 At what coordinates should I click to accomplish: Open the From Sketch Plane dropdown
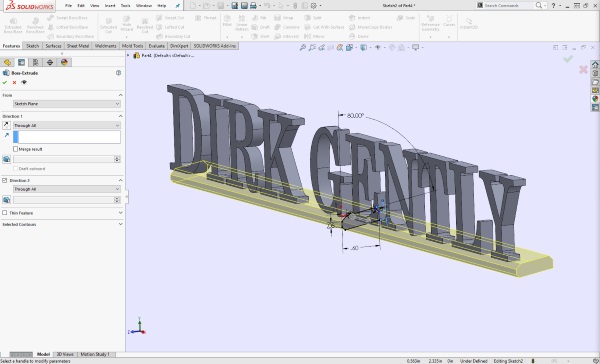tap(67, 104)
